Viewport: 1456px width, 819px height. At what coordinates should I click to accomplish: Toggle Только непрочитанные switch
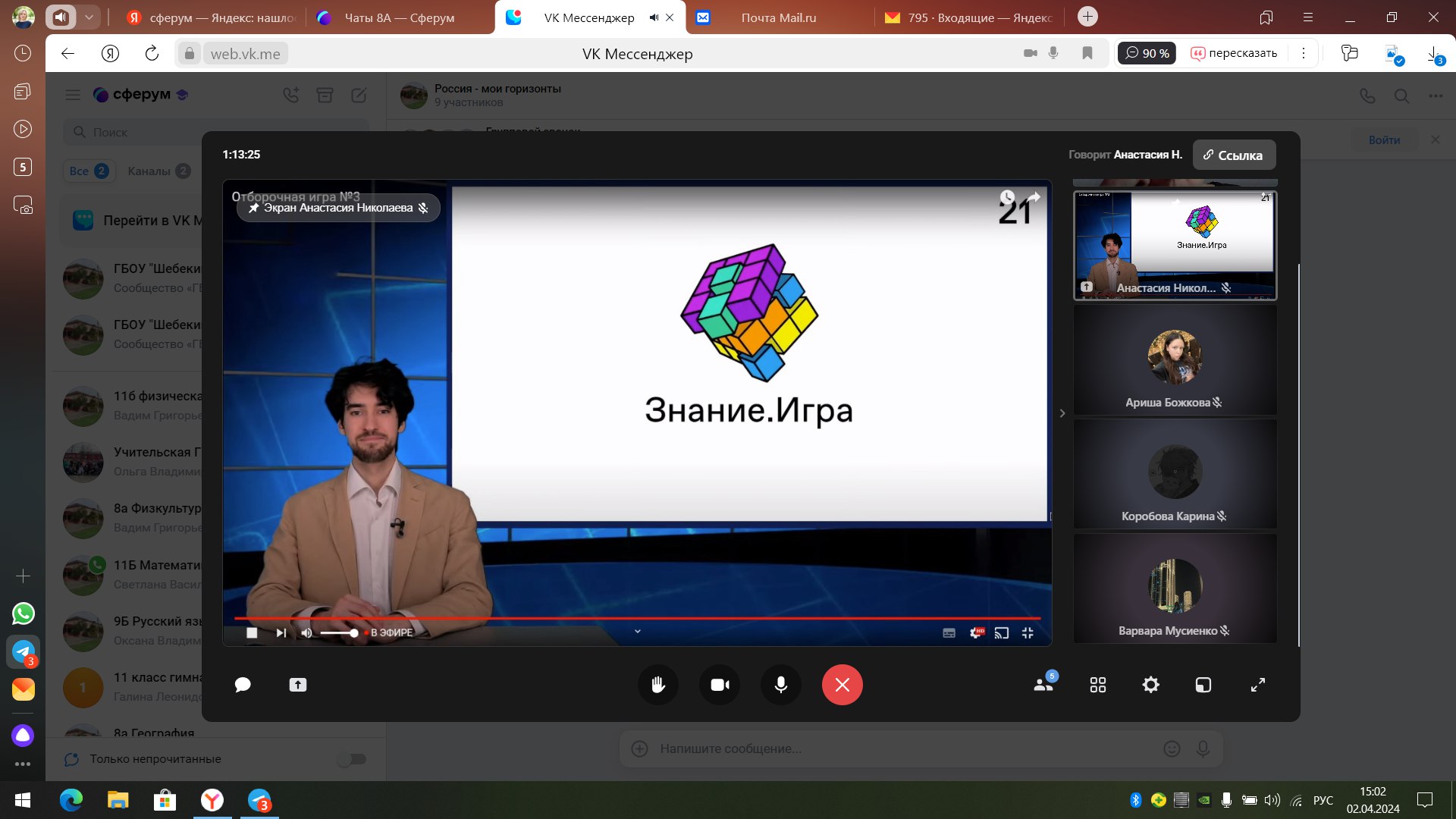[x=352, y=759]
